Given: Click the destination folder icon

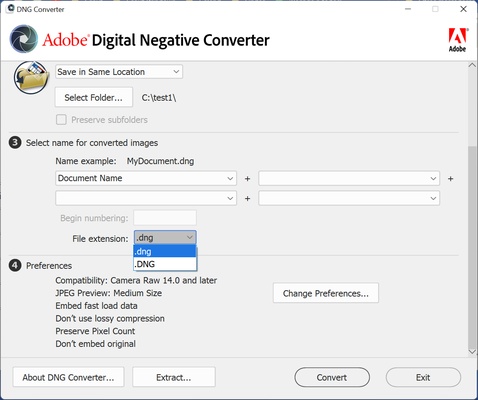Looking at the screenshot, I should click(31, 77).
